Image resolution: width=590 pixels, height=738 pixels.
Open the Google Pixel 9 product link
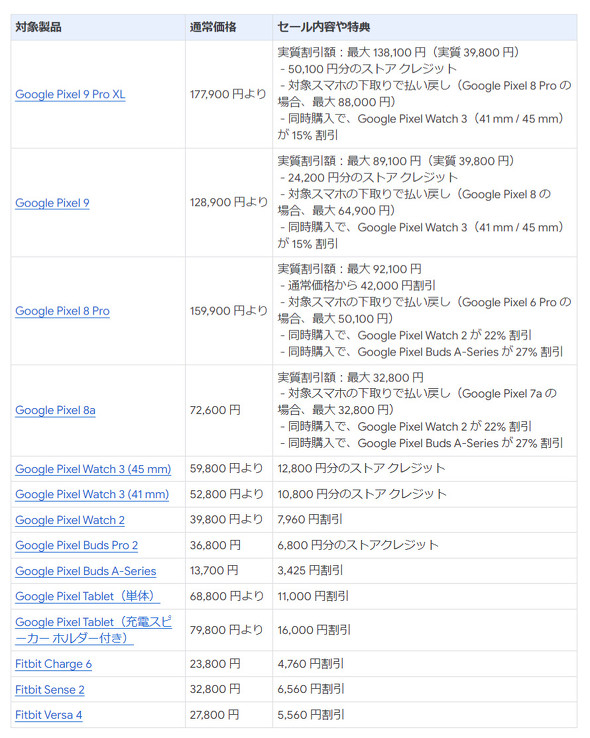pos(52,203)
